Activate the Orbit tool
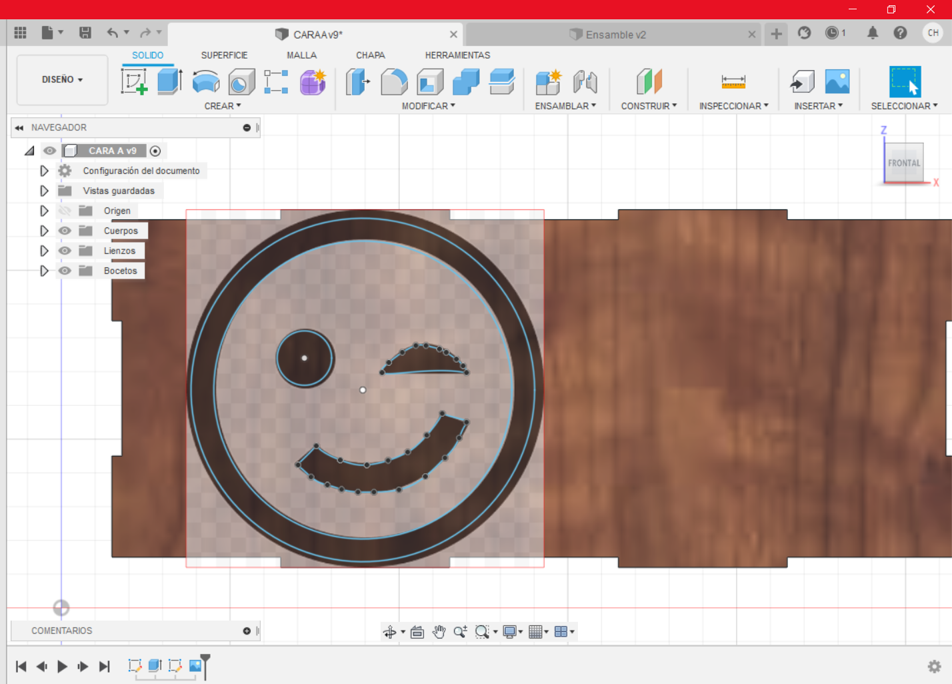Screen dimensions: 952x684 pyautogui.click(x=391, y=632)
